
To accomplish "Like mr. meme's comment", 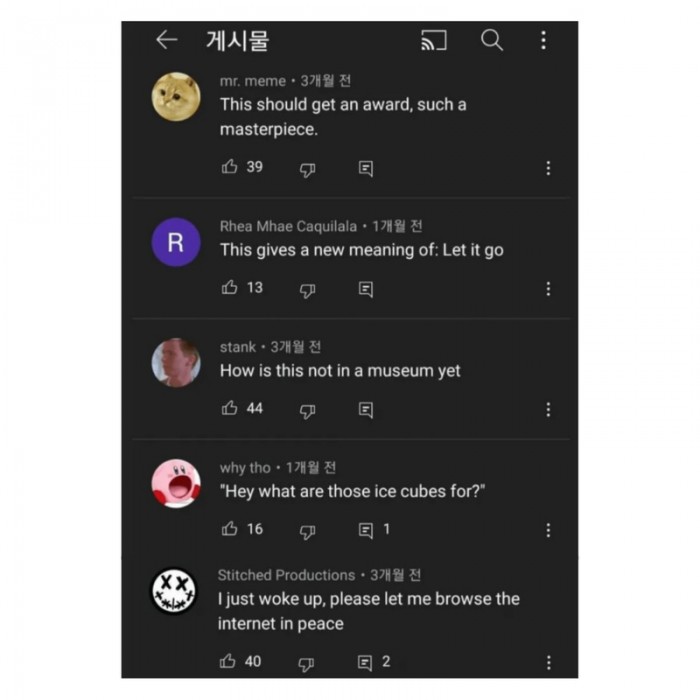I will (230, 167).
